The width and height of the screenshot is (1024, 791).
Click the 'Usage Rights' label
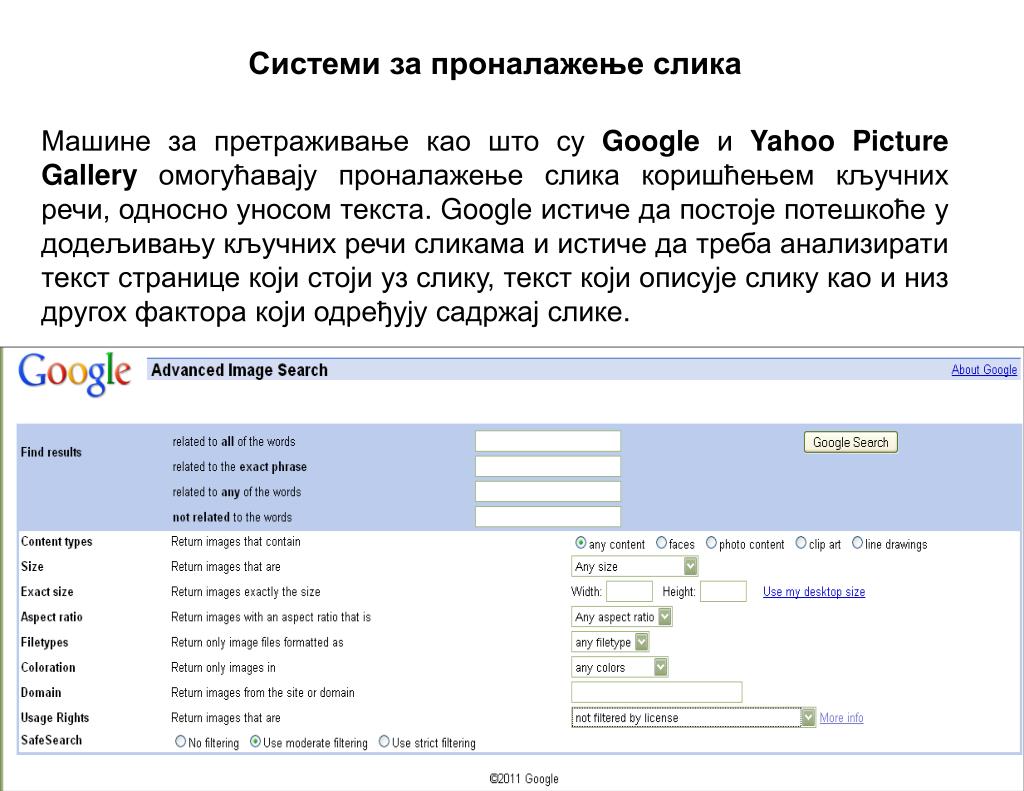54,718
